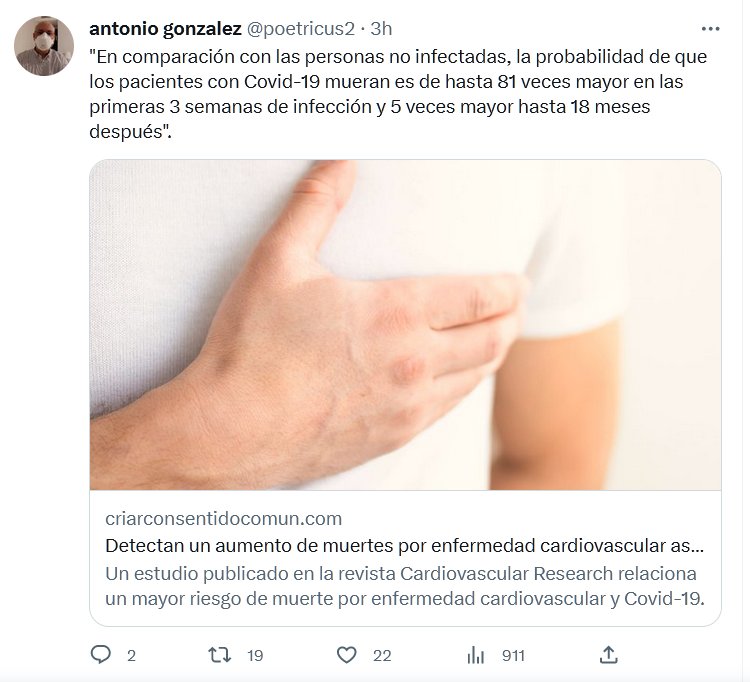750x682 pixels.
Task: Visit the criarconsentidocomun.com domain link
Action: 223,518
